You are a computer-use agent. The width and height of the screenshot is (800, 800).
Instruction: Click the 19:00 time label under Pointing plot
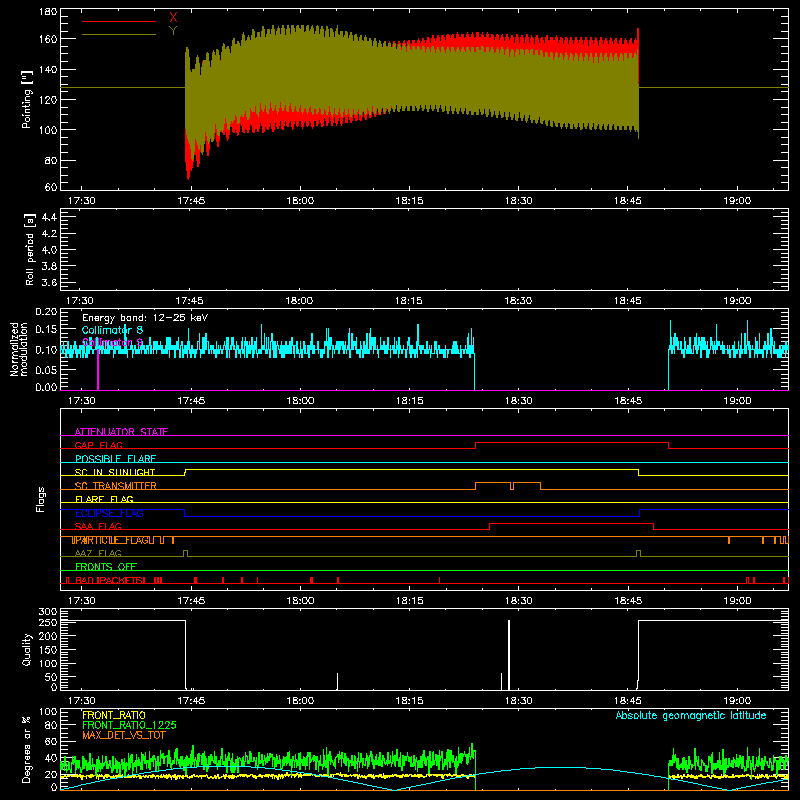[737, 201]
